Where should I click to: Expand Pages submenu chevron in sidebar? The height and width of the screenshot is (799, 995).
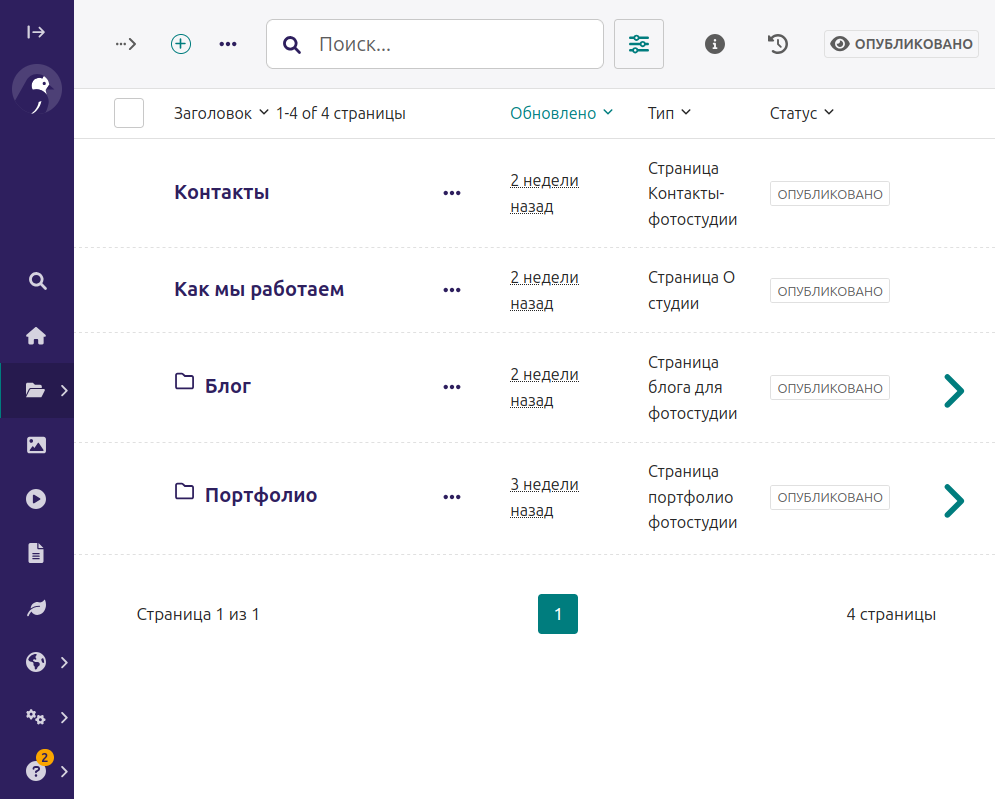point(64,390)
